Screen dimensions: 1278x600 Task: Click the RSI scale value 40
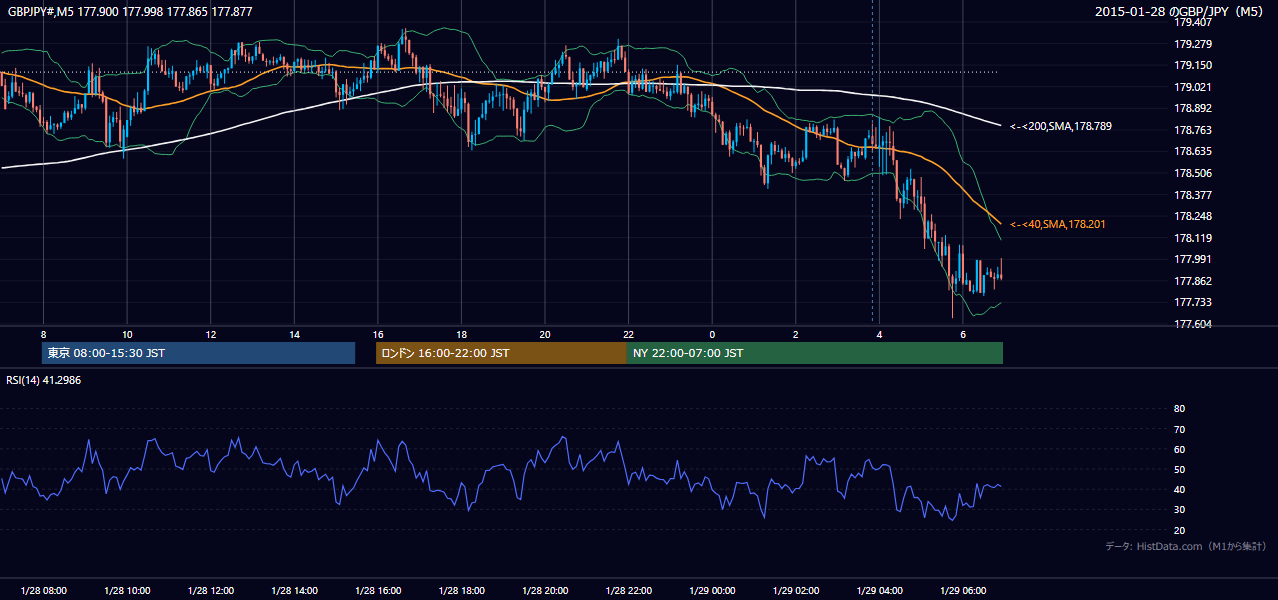[x=1179, y=490]
